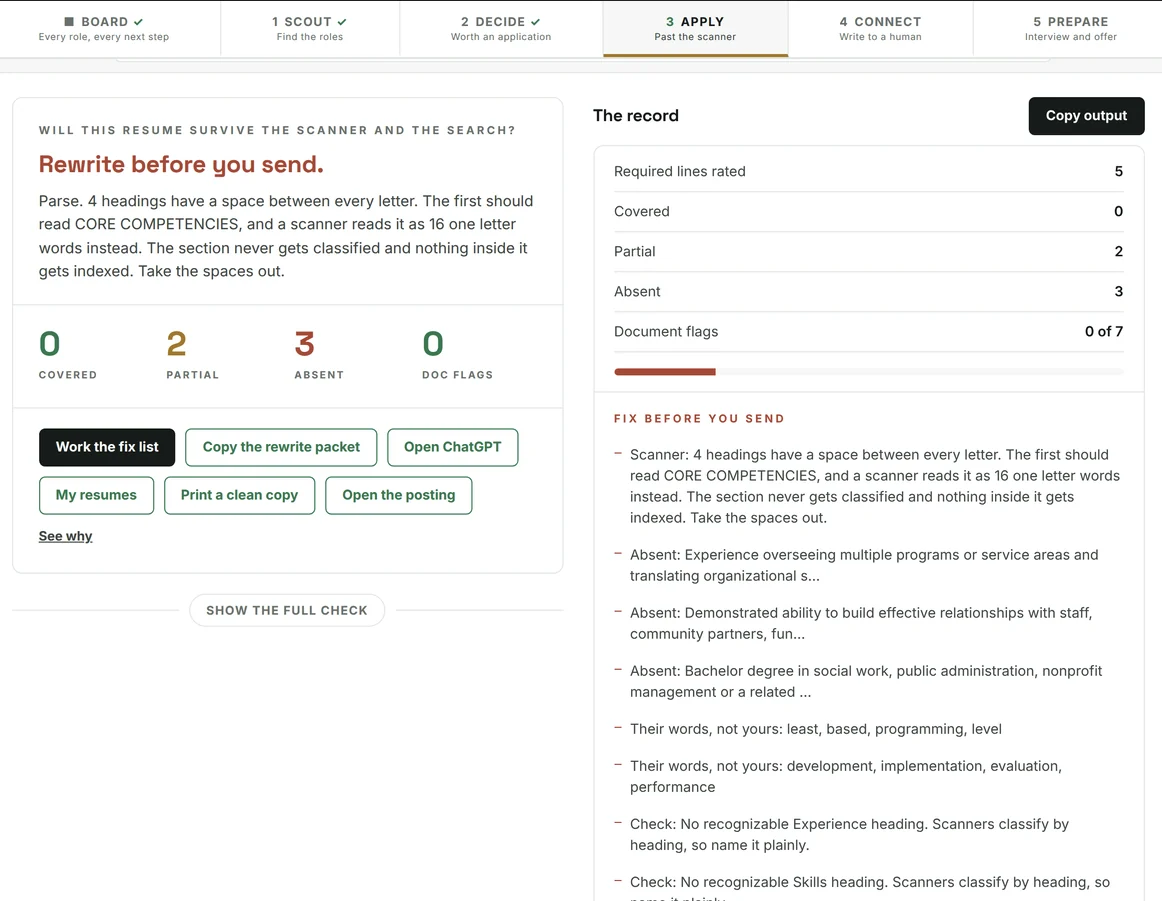
Task: Open ChatGPT from the button
Action: pyautogui.click(x=452, y=448)
